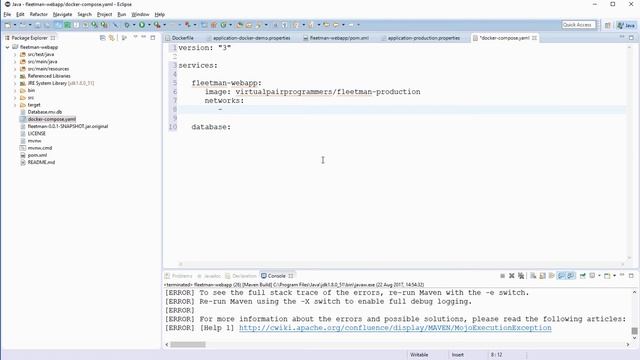Expand the target folder
Screen dimensions: 640x360
(15, 105)
